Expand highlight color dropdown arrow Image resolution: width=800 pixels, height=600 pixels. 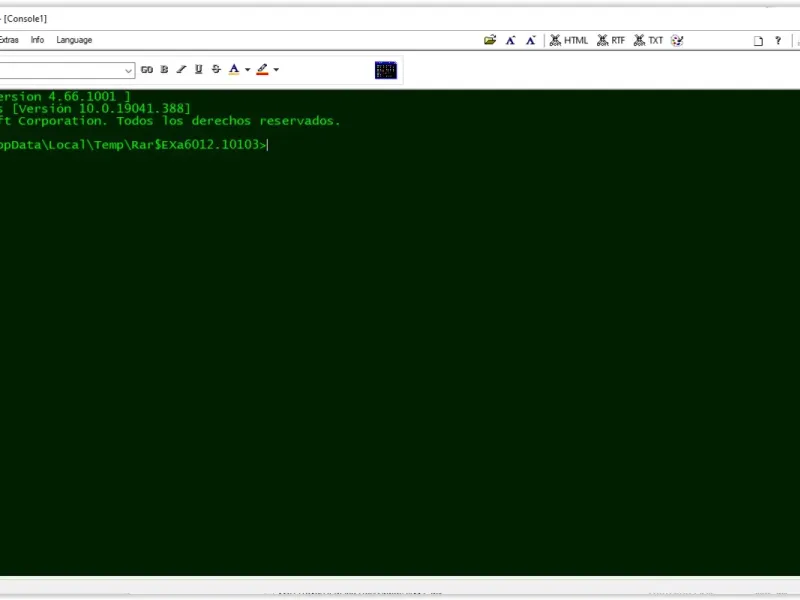[x=276, y=69]
